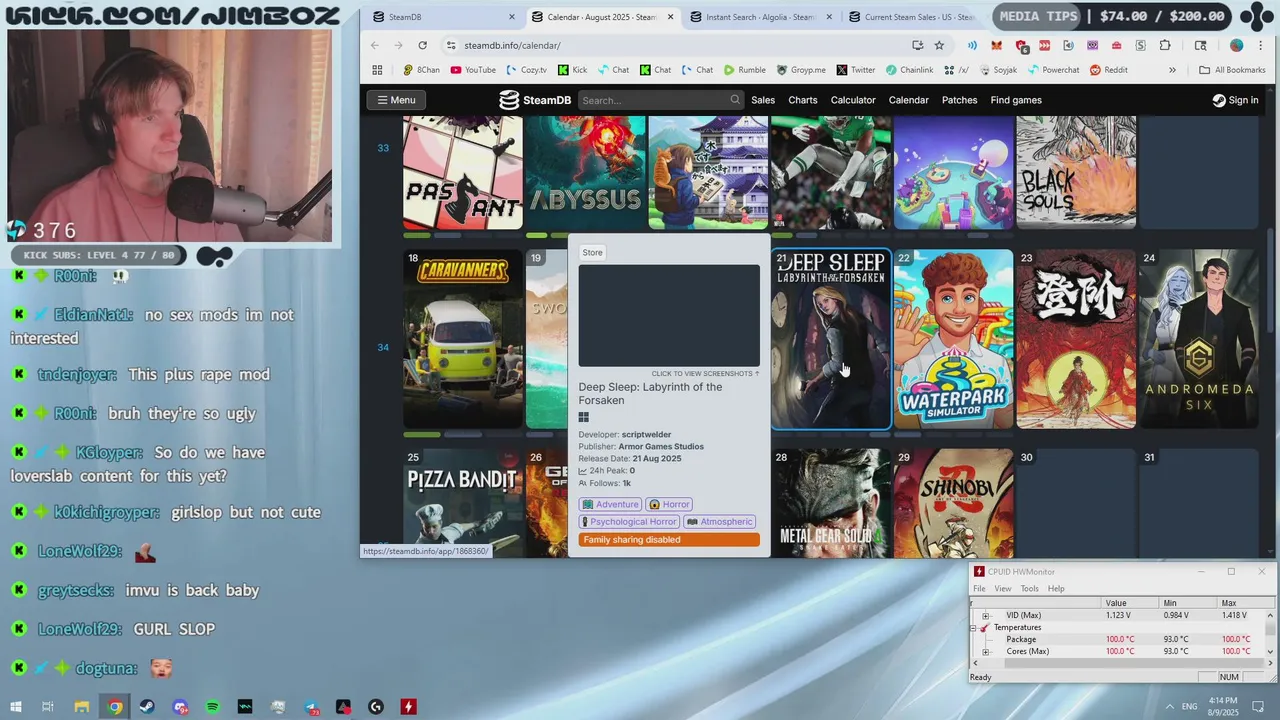Open Steam from the taskbar
This screenshot has height=720, width=1280.
click(x=147, y=707)
